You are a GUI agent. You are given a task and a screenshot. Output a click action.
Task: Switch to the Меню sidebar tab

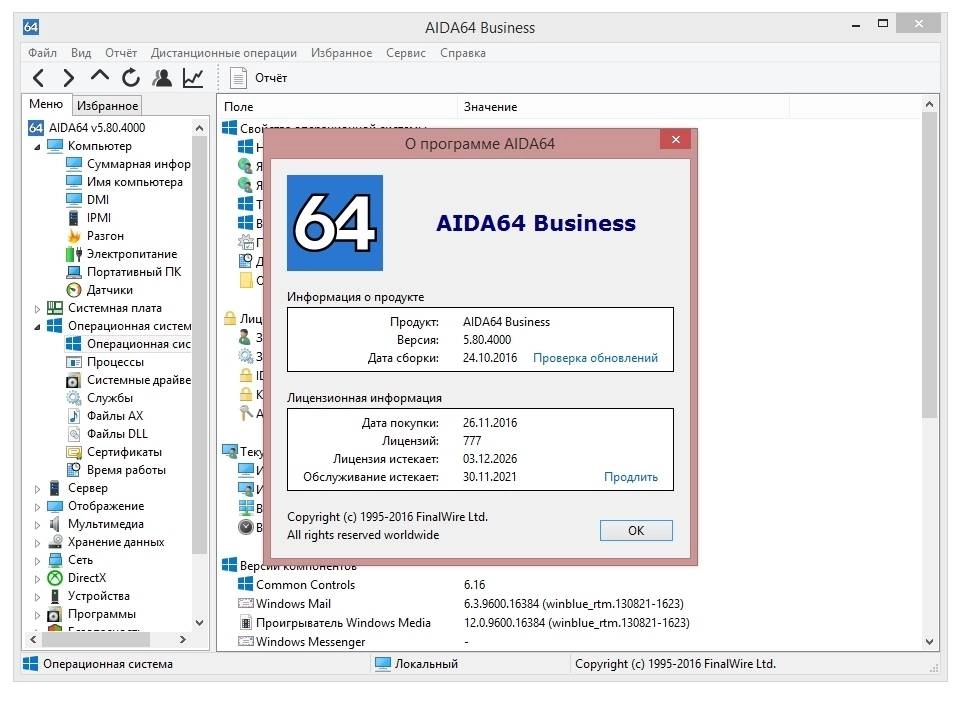point(46,104)
